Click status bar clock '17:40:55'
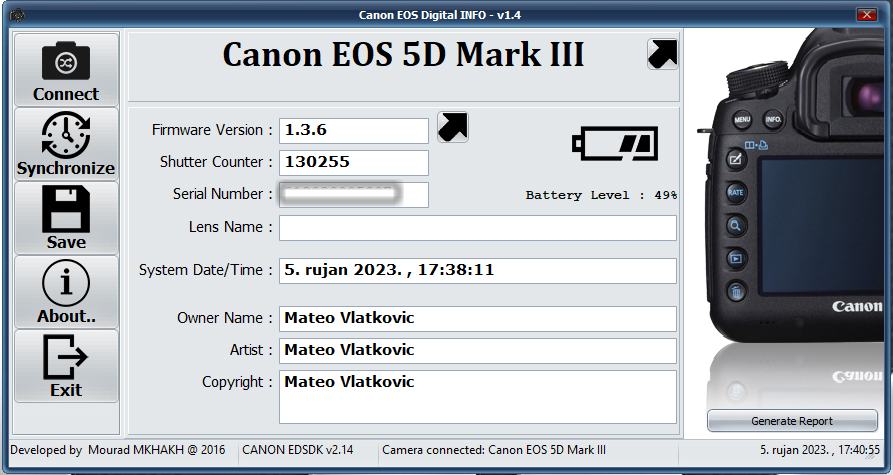 (x=858, y=450)
